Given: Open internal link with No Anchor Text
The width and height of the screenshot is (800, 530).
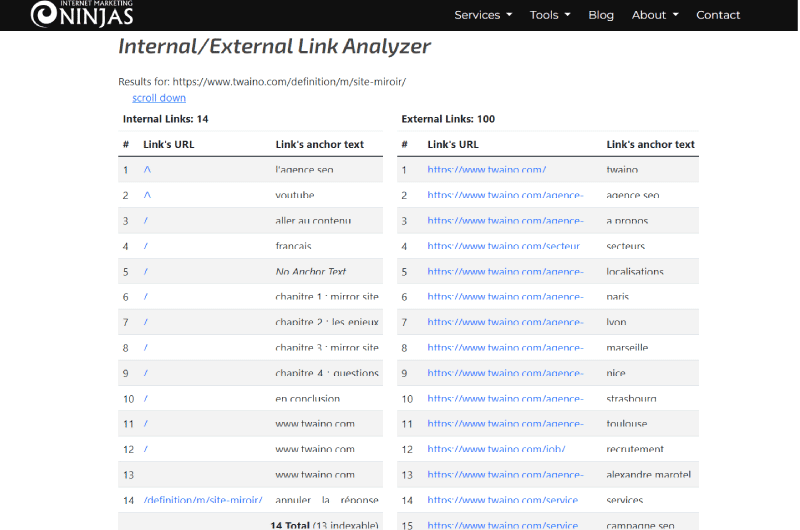Looking at the screenshot, I should [x=145, y=272].
